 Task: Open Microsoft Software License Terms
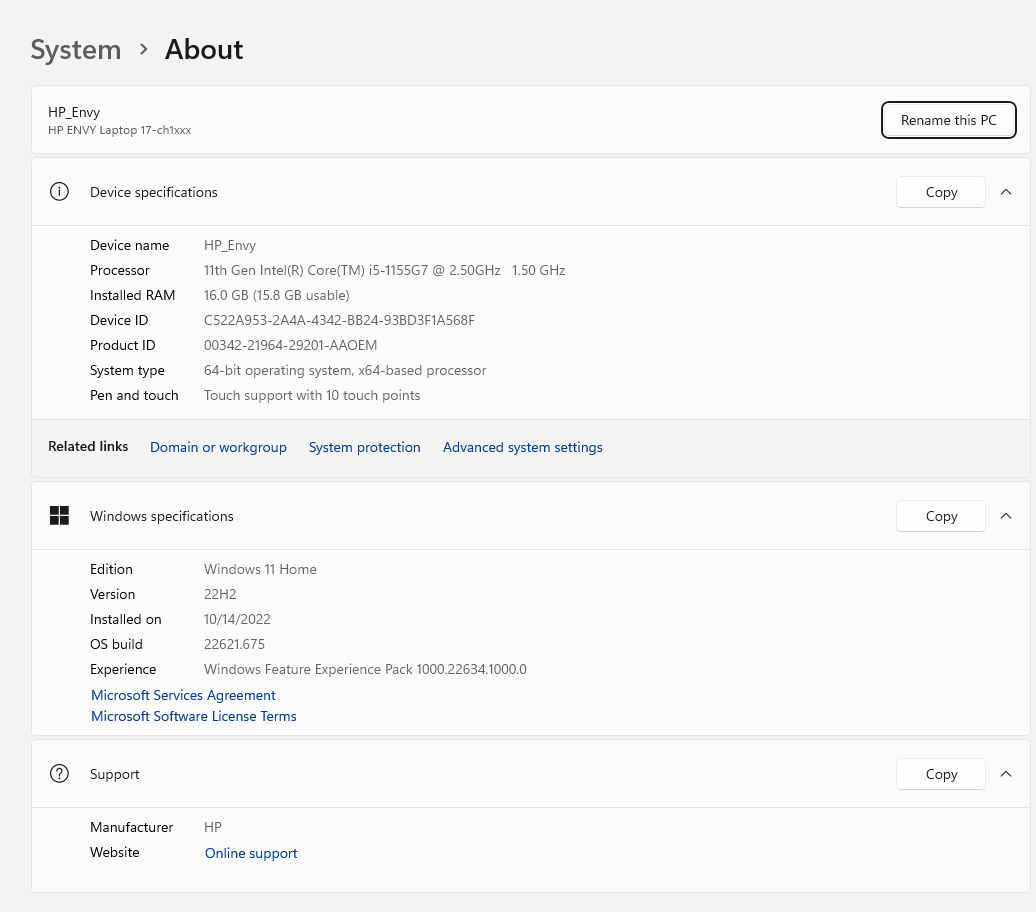(x=194, y=716)
